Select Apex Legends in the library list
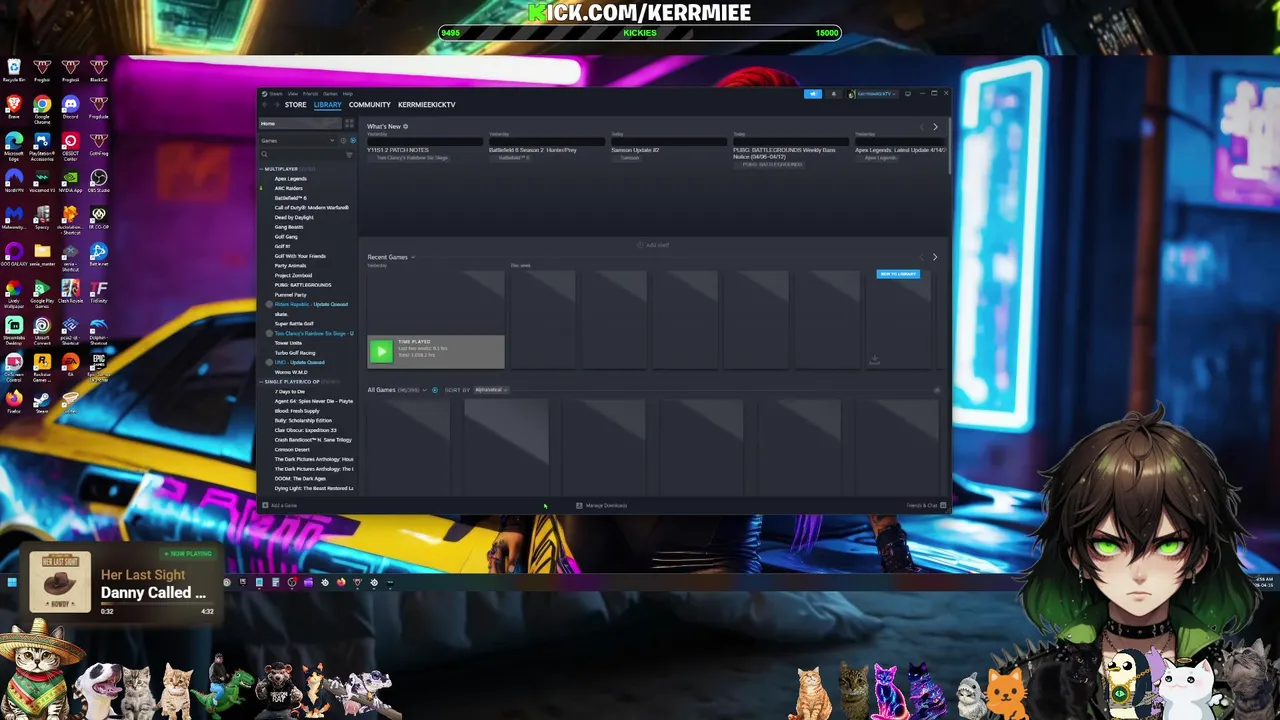The width and height of the screenshot is (1280, 720). click(291, 179)
